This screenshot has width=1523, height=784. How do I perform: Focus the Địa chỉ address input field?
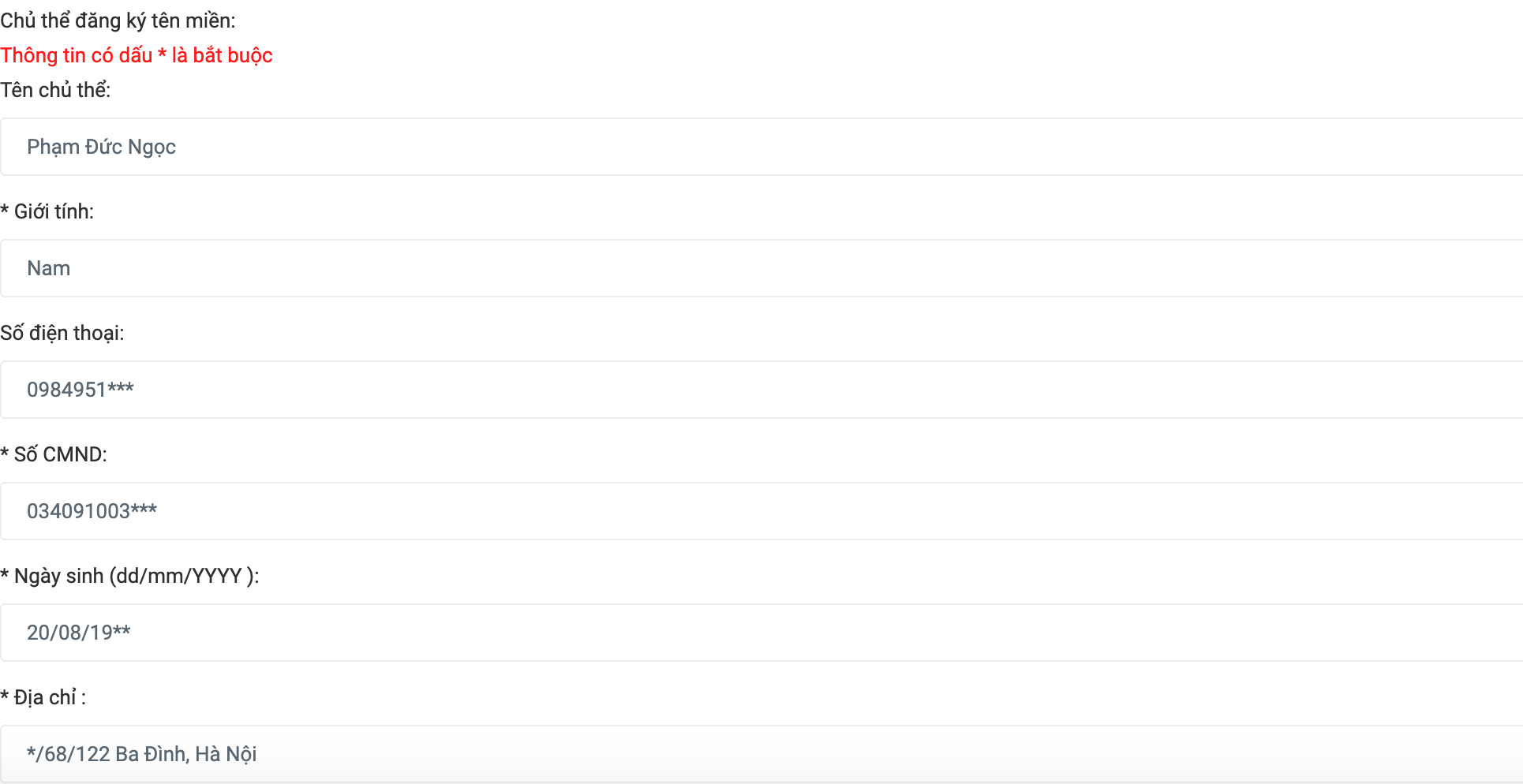tap(761, 754)
